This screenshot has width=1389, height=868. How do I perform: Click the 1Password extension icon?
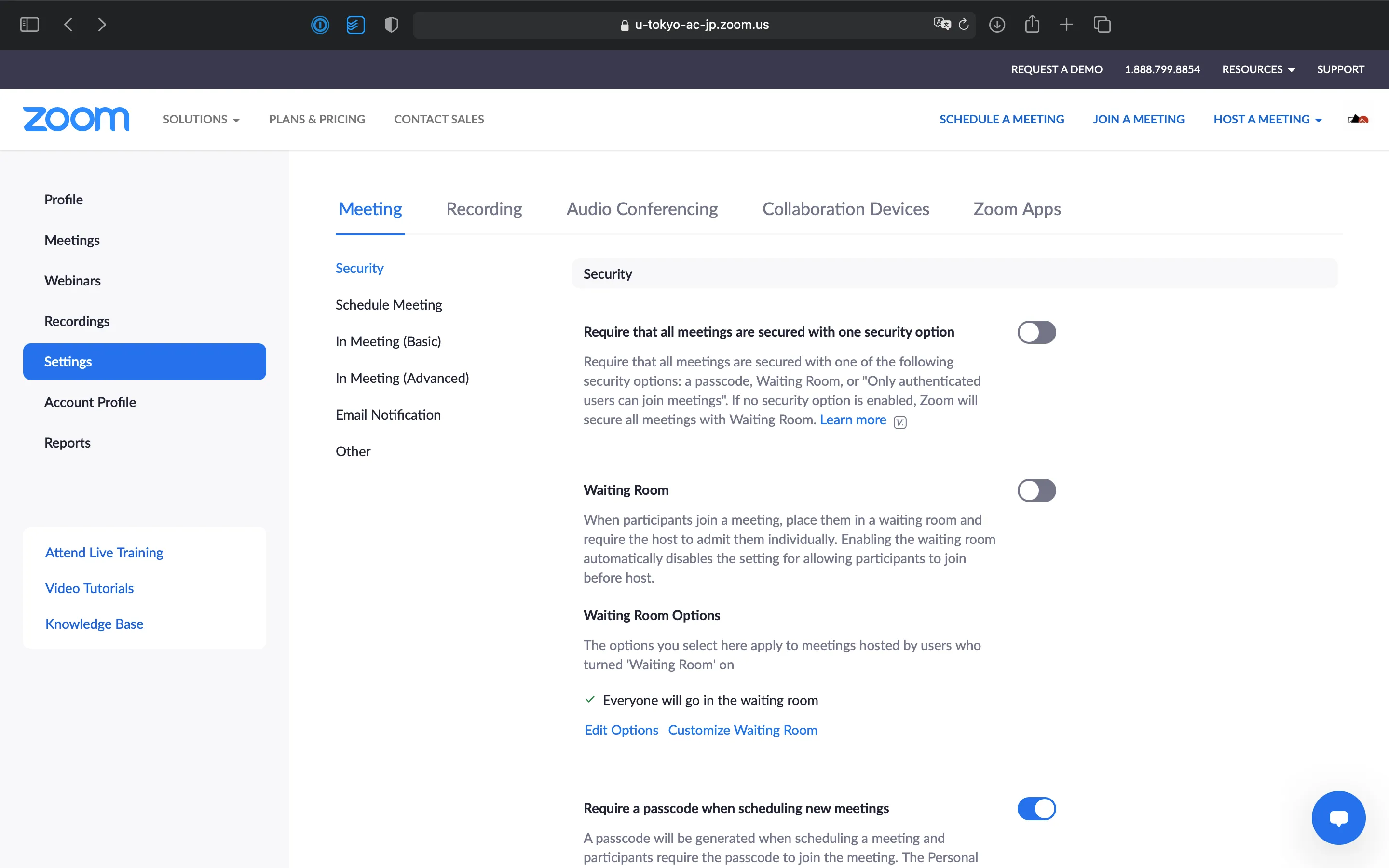coord(320,25)
